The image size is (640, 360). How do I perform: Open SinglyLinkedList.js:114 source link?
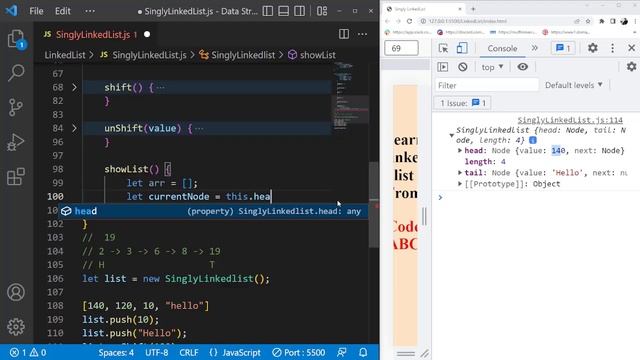(570, 120)
